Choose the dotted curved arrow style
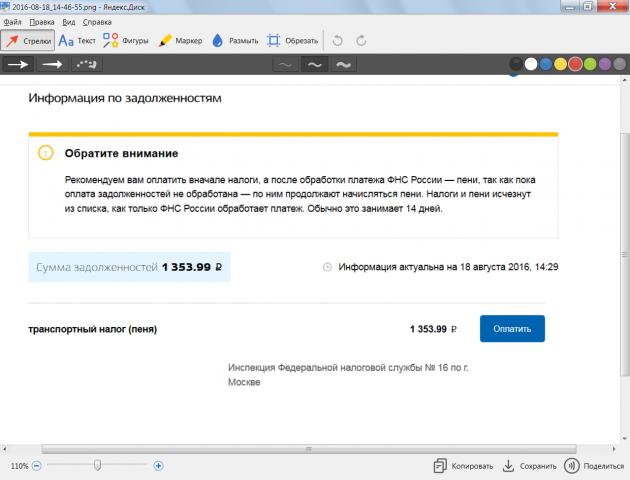 point(86,64)
